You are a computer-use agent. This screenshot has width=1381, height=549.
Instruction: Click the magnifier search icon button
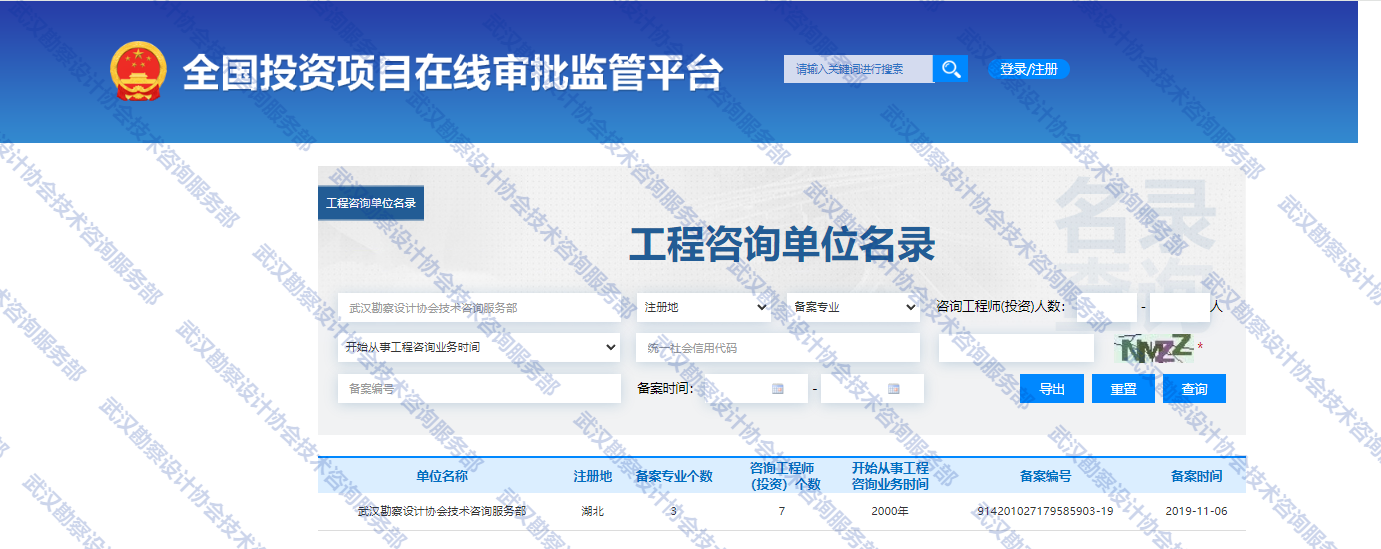(x=950, y=69)
